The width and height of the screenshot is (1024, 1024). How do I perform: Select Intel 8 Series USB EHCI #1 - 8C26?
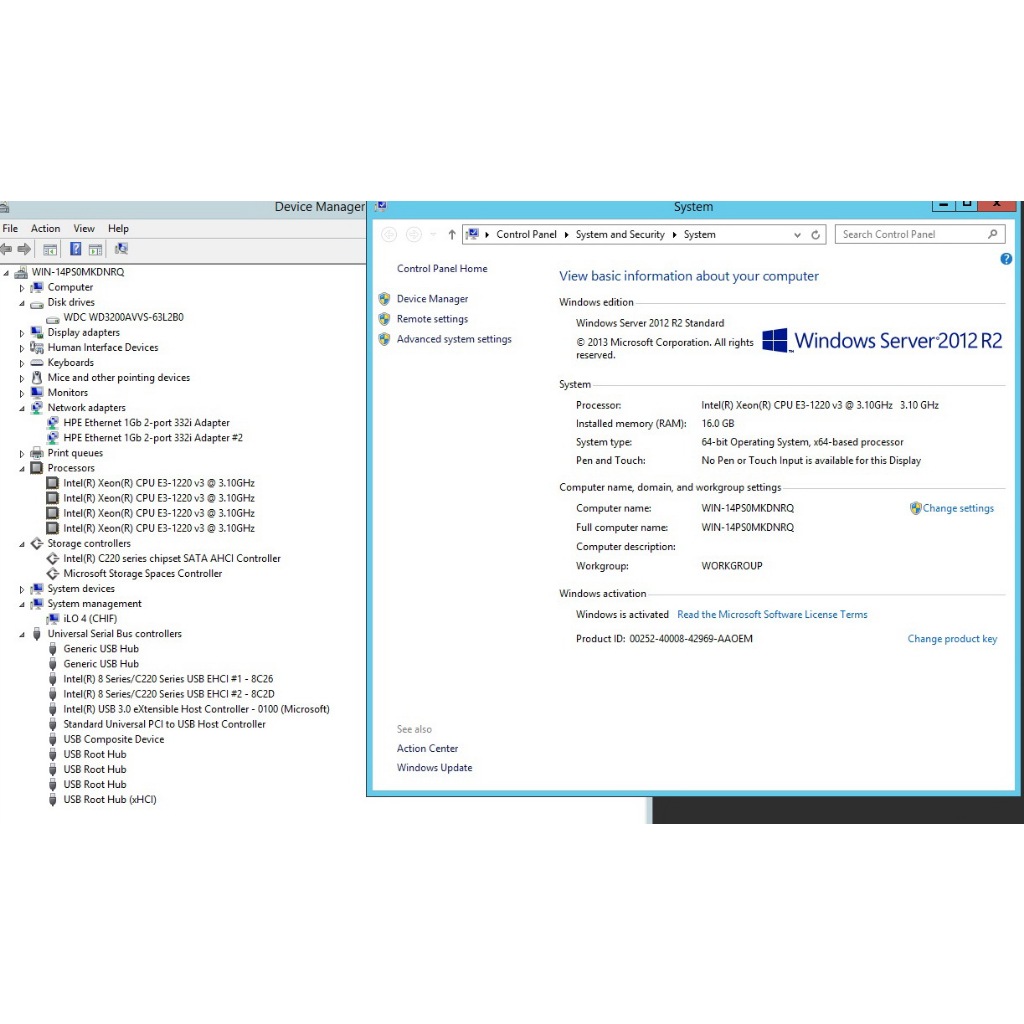coord(168,679)
